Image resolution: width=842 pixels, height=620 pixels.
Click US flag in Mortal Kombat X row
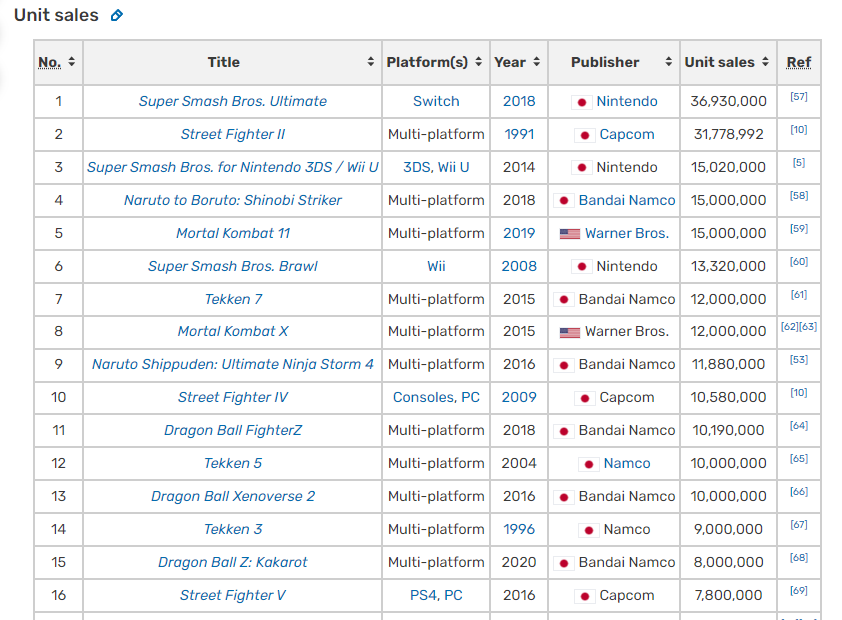[570, 332]
